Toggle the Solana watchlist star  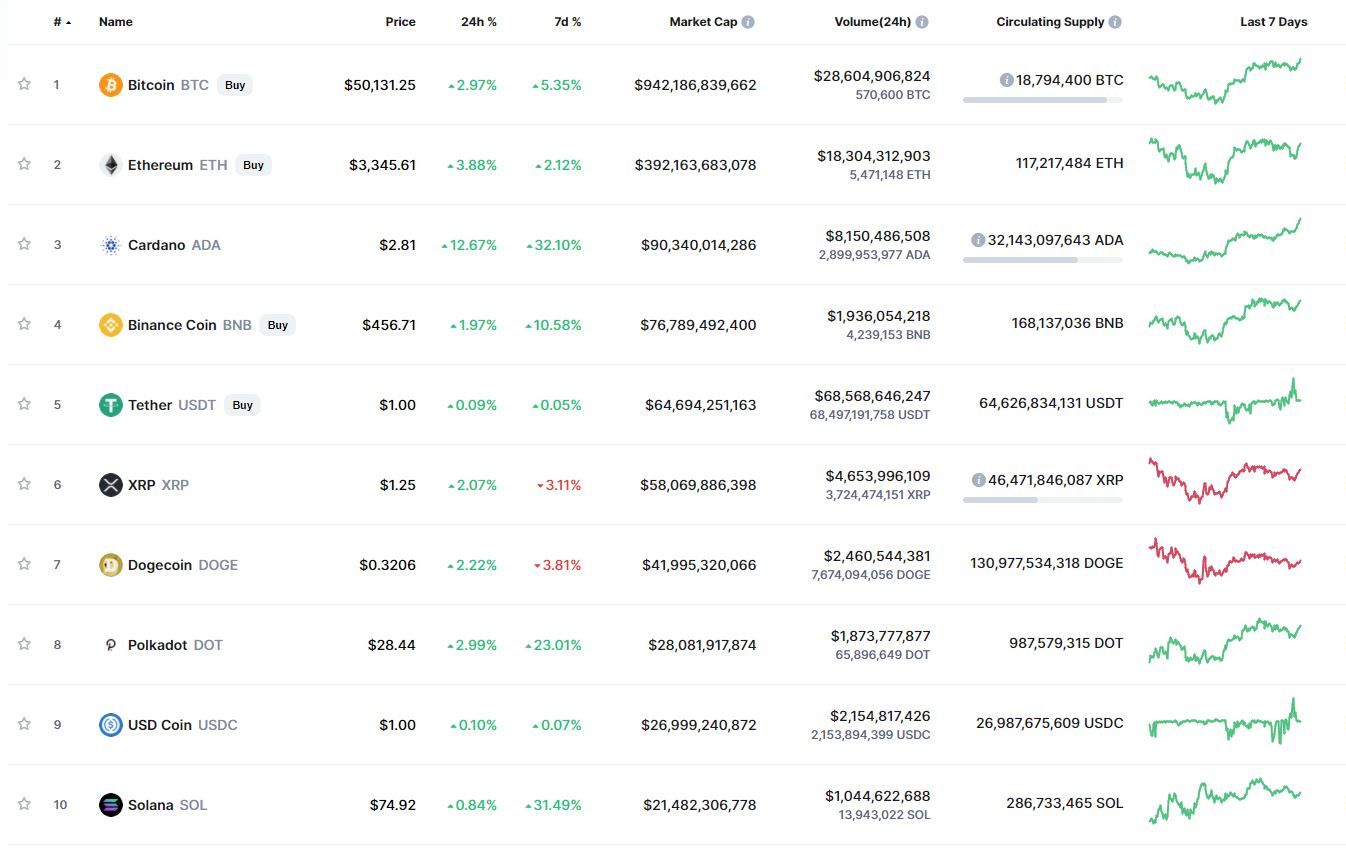pyautogui.click(x=24, y=804)
